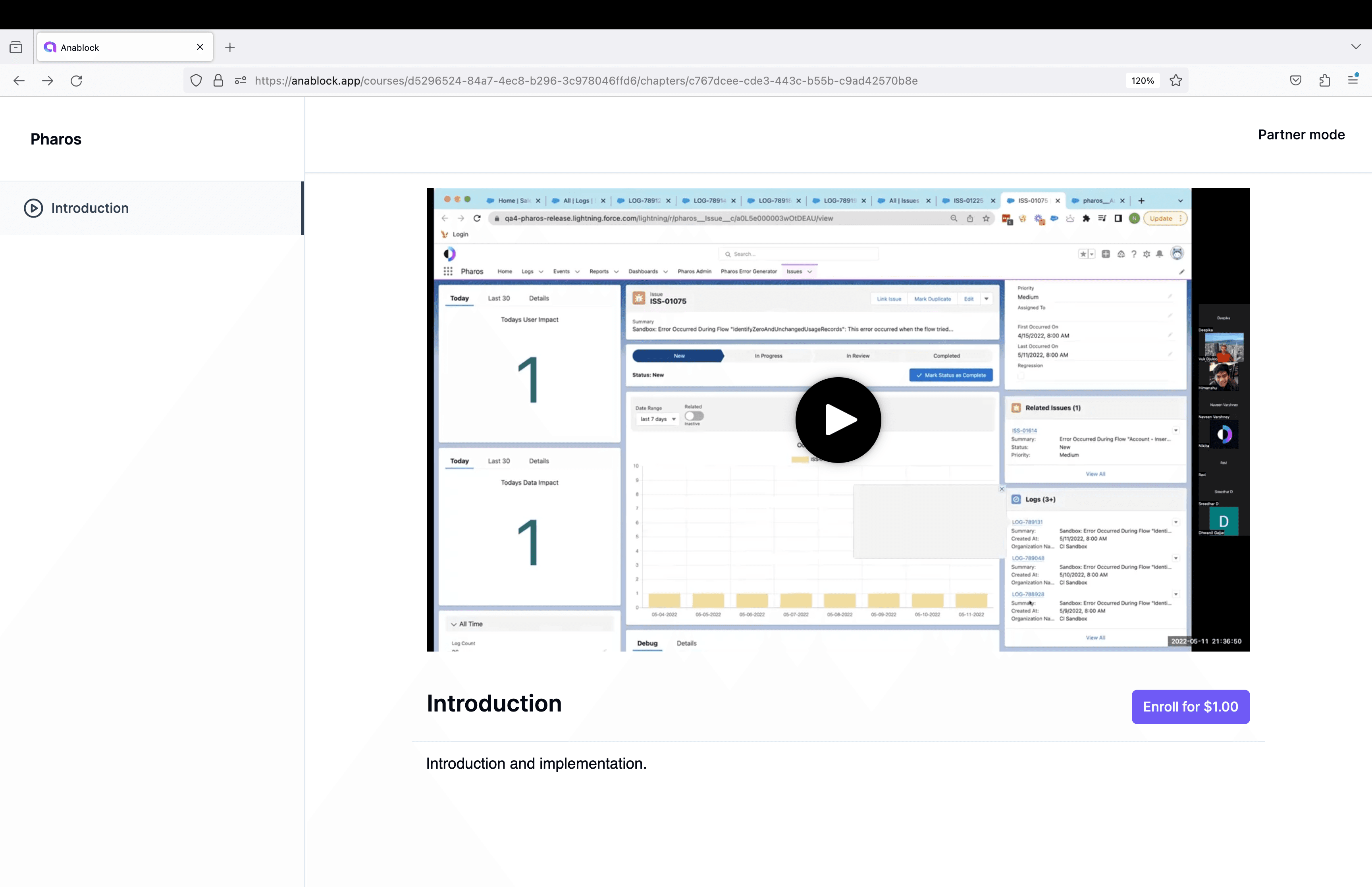Reload the current page
Viewport: 1372px width, 887px height.
tap(77, 81)
